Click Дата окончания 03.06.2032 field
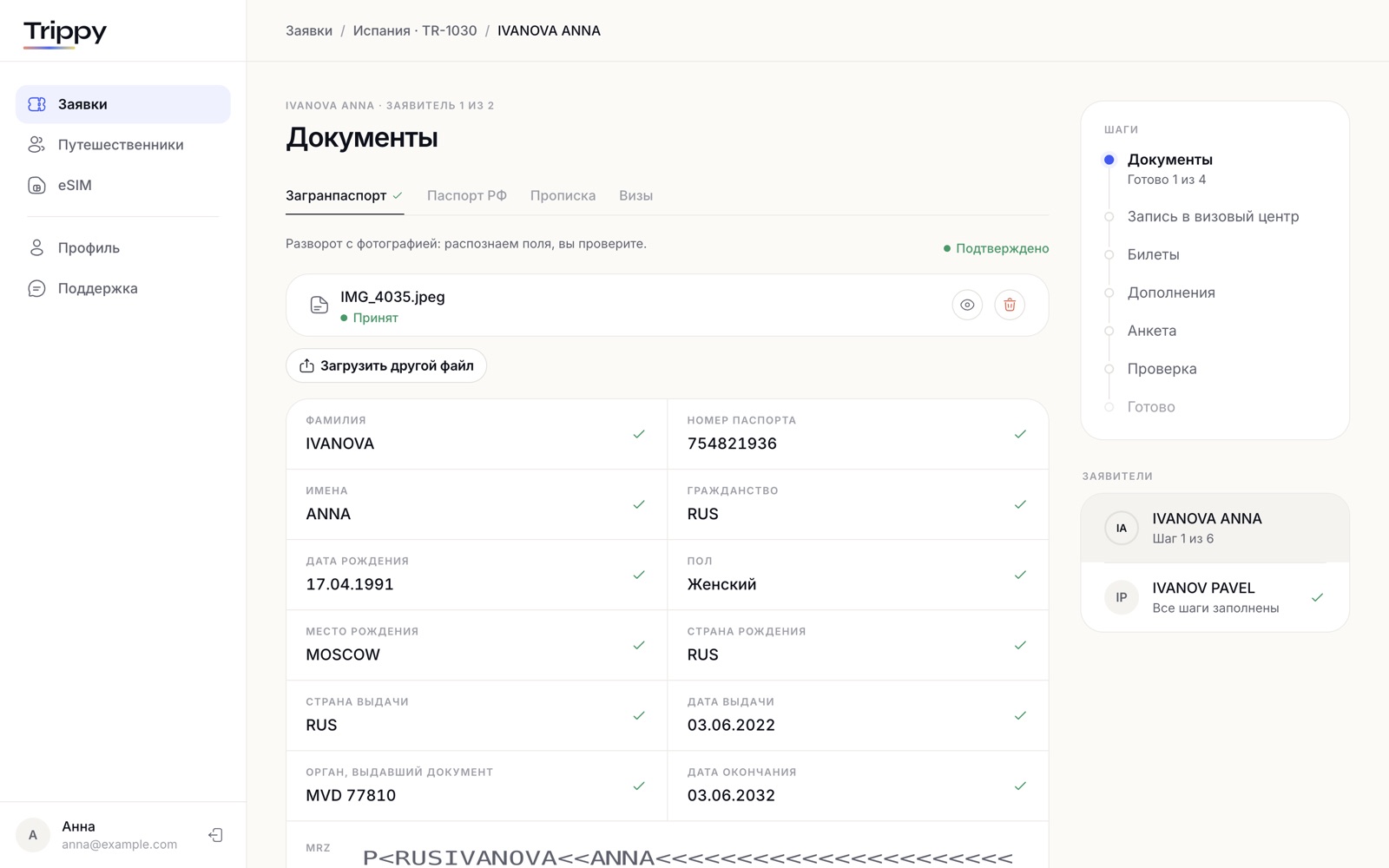 [858, 786]
